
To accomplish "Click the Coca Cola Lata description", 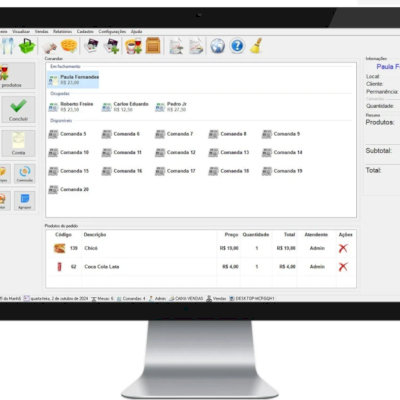I will [102, 267].
